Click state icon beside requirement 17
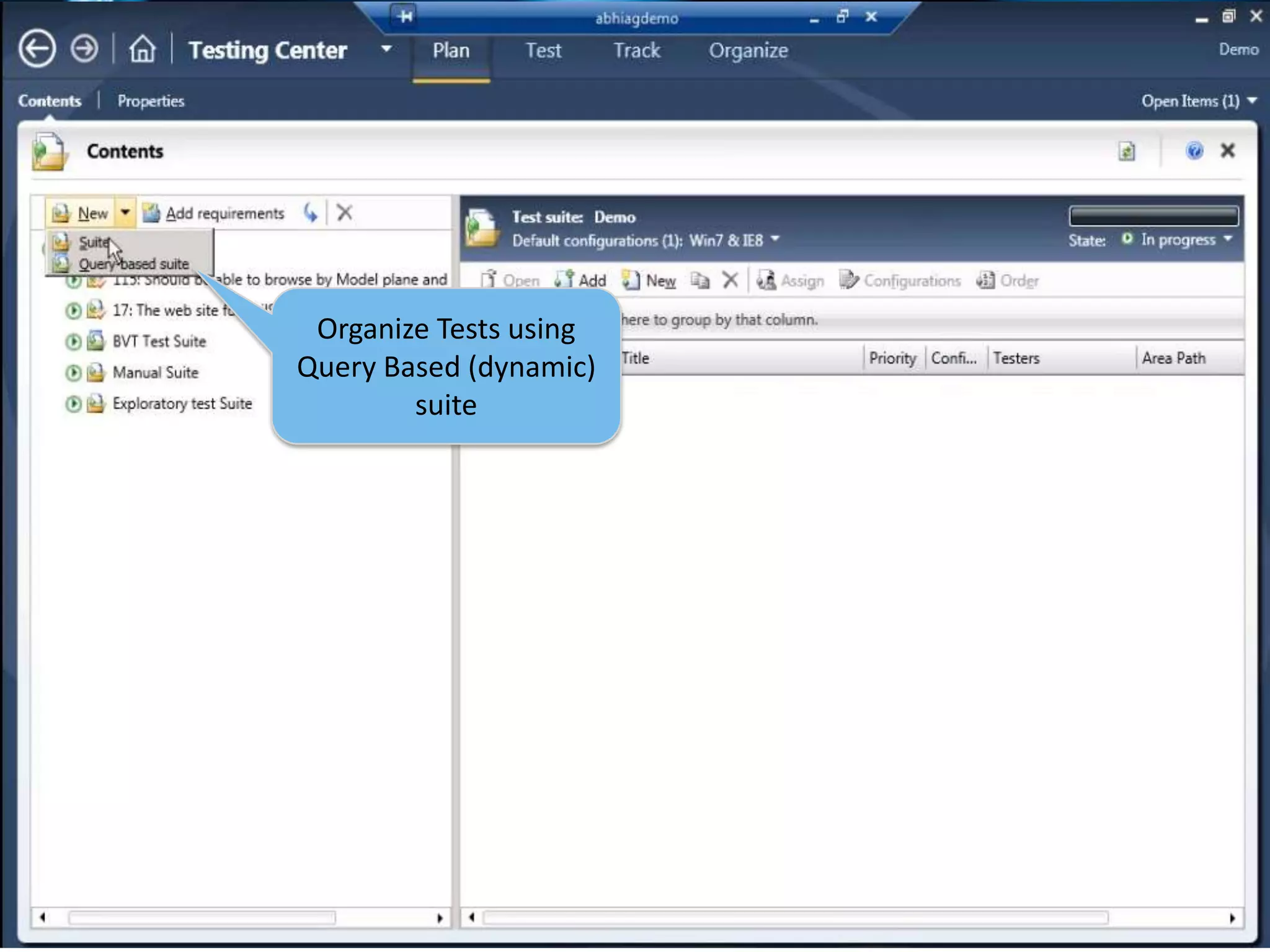 pyautogui.click(x=73, y=310)
